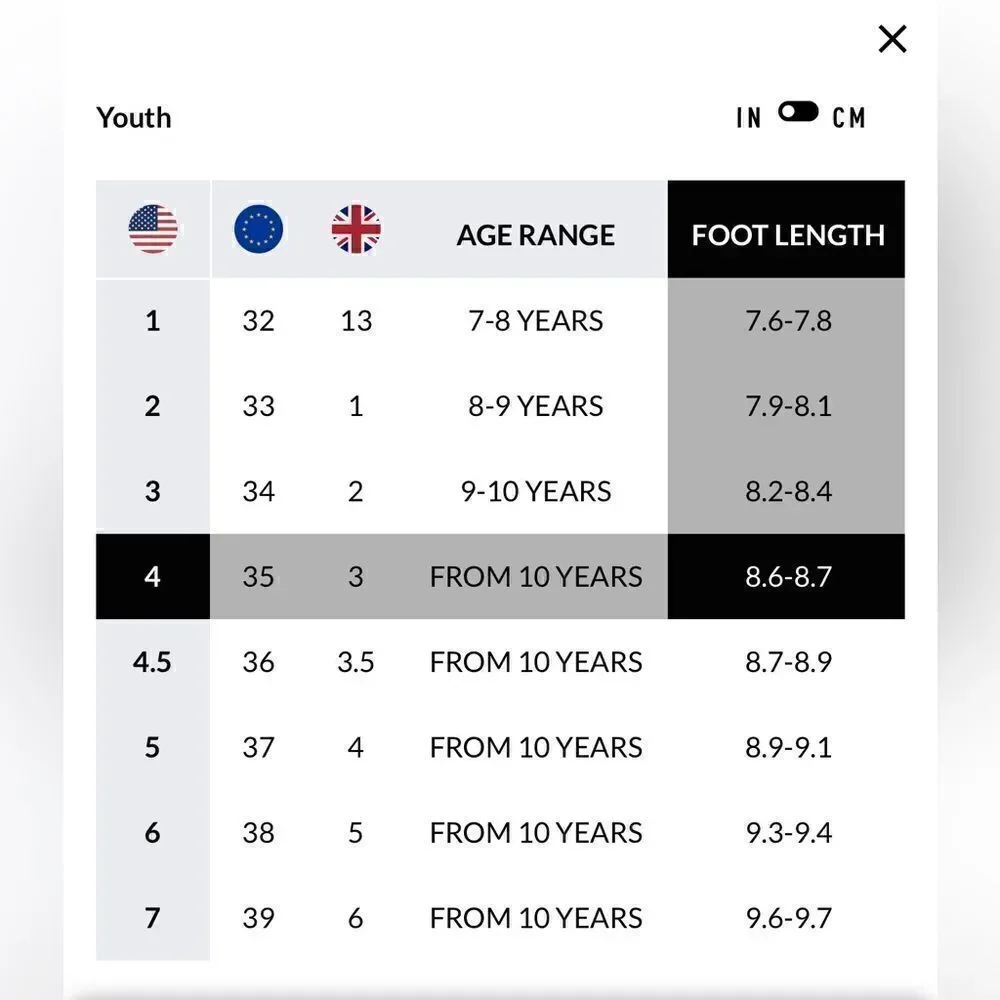Click the US flag icon column header

pos(153,229)
